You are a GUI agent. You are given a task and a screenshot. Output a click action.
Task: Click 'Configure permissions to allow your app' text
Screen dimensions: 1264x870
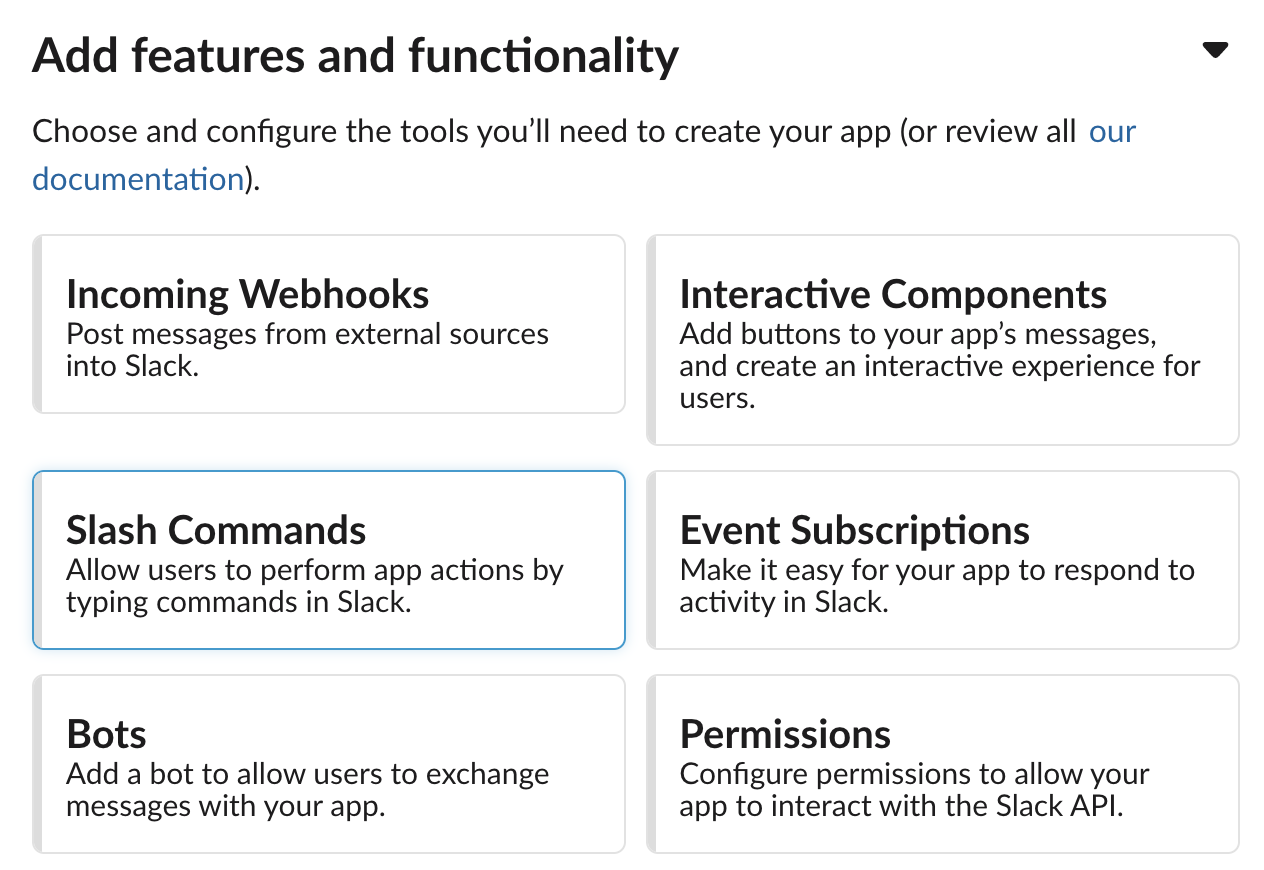914,775
